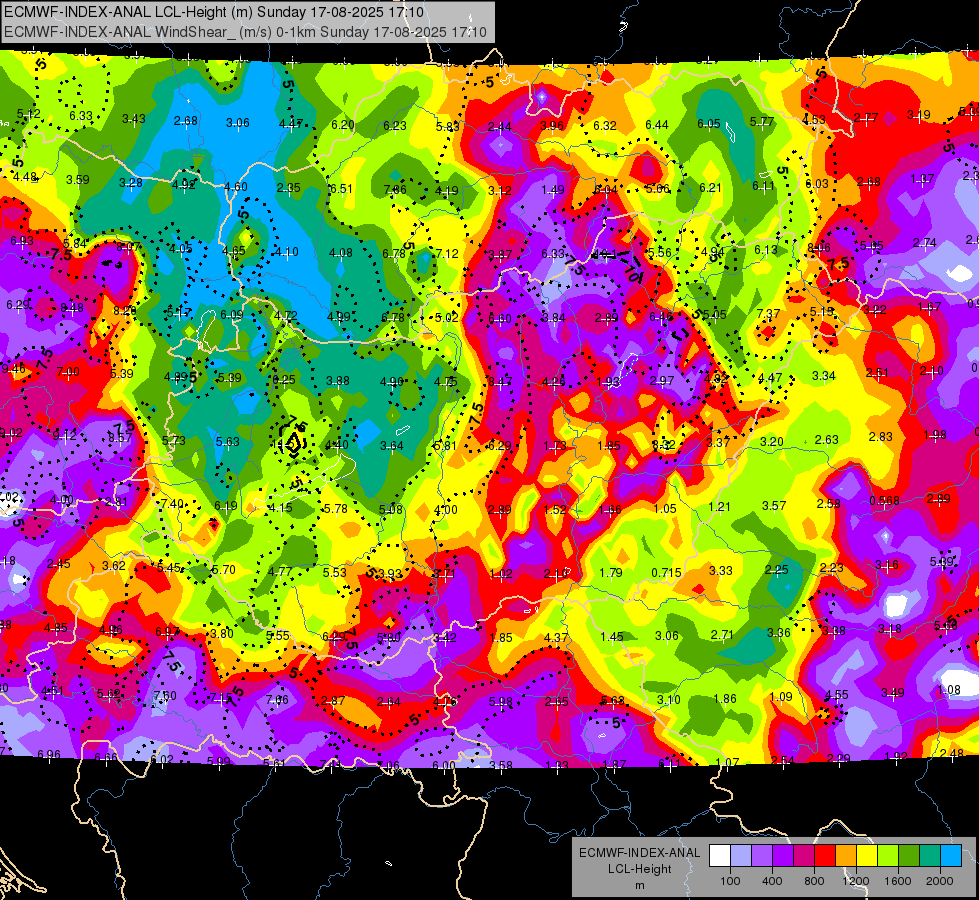The width and height of the screenshot is (979, 900).
Task: Select the orange legend color swatch
Action: [846, 856]
